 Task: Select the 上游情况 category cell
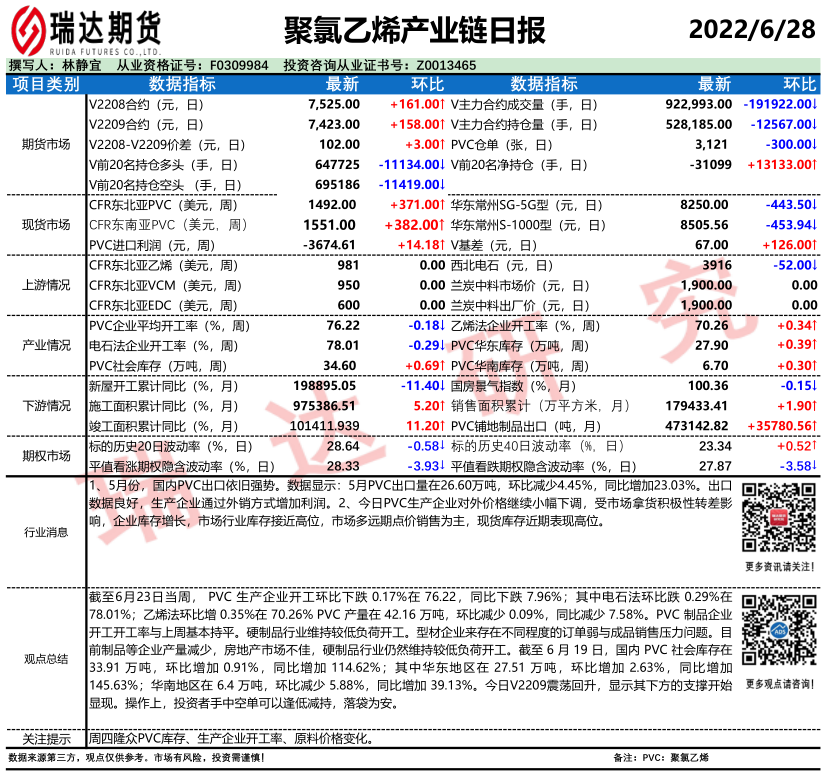46,285
